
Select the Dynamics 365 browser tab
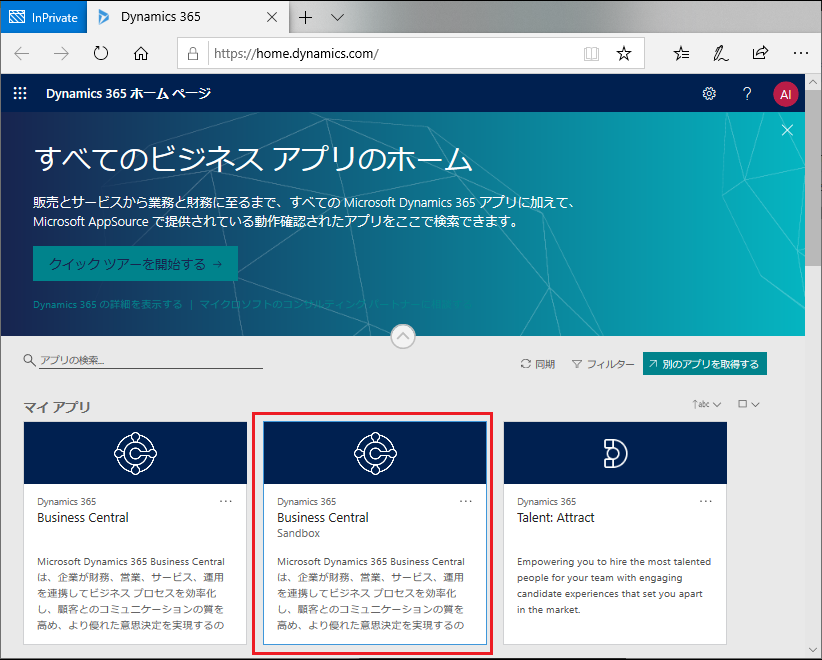[189, 17]
